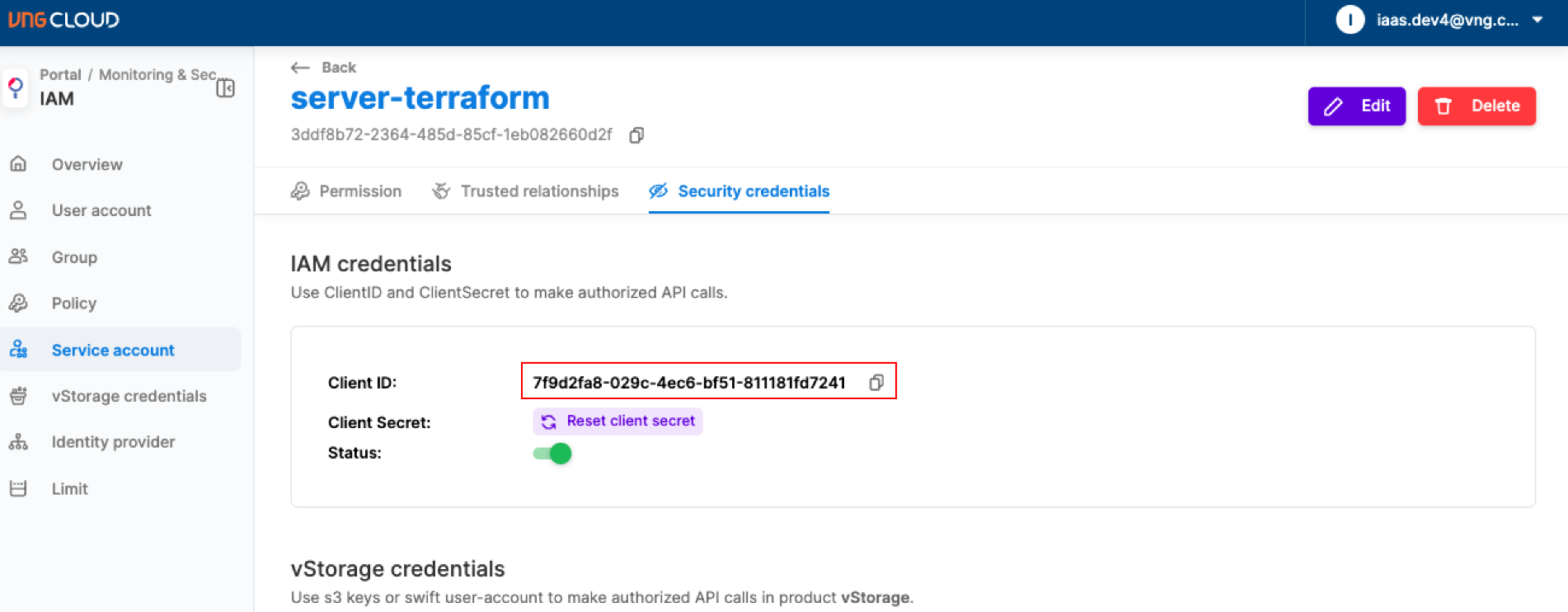The width and height of the screenshot is (1568, 612).
Task: Click the back arrow icon
Action: point(301,68)
